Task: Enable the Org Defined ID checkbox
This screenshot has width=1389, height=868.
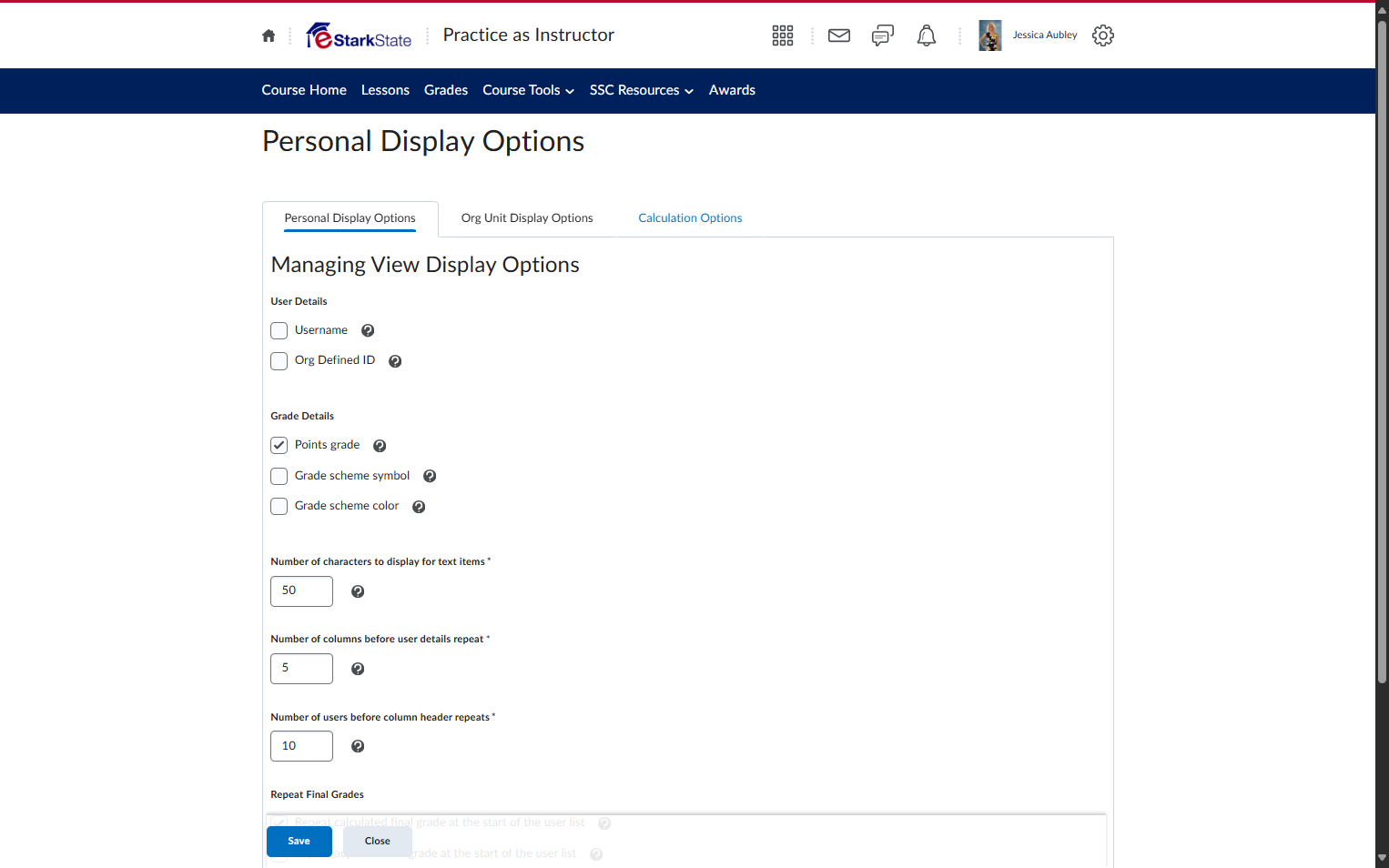Action: coord(279,361)
